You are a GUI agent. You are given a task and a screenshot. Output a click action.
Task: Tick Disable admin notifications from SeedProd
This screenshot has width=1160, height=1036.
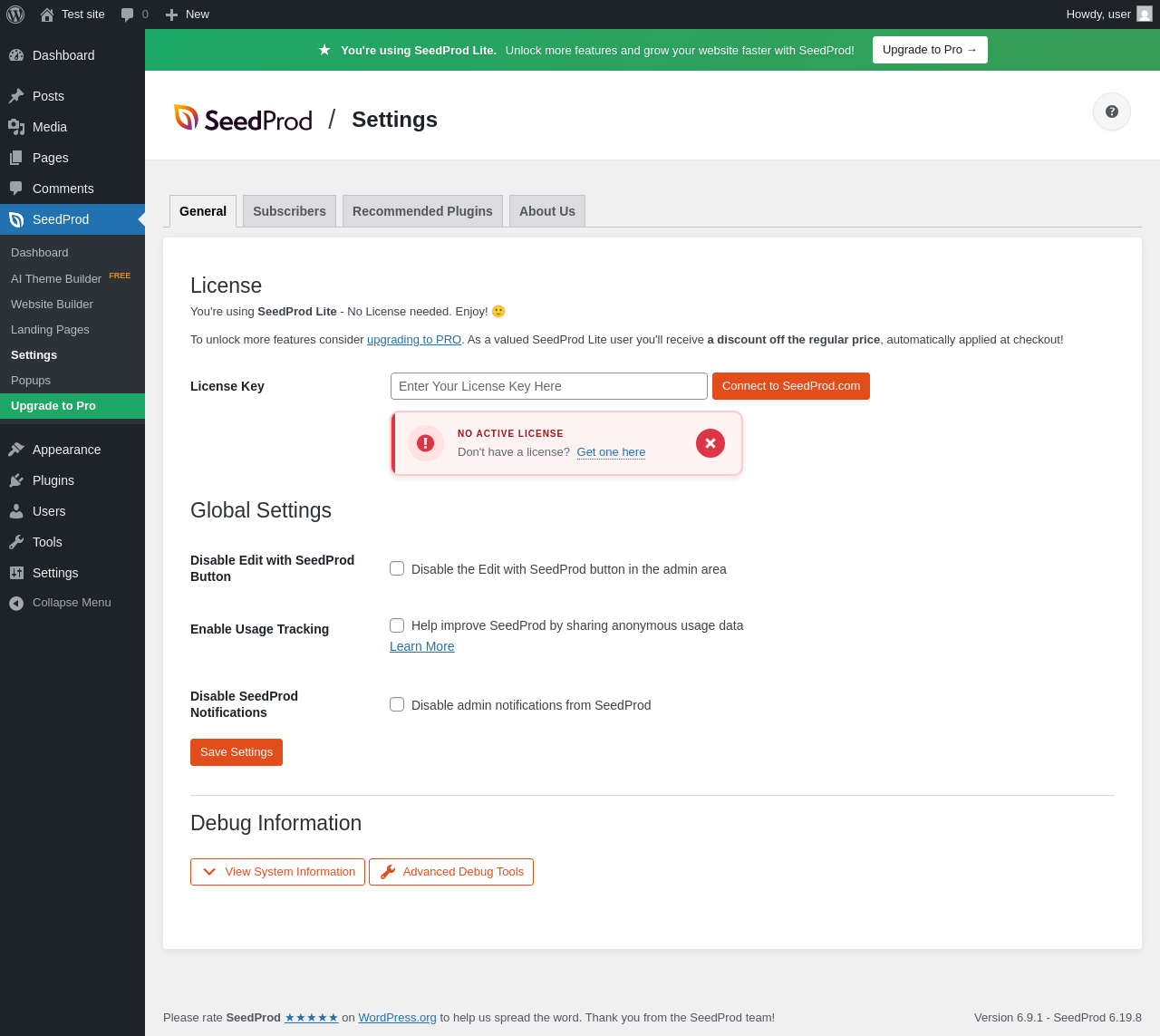tap(397, 704)
